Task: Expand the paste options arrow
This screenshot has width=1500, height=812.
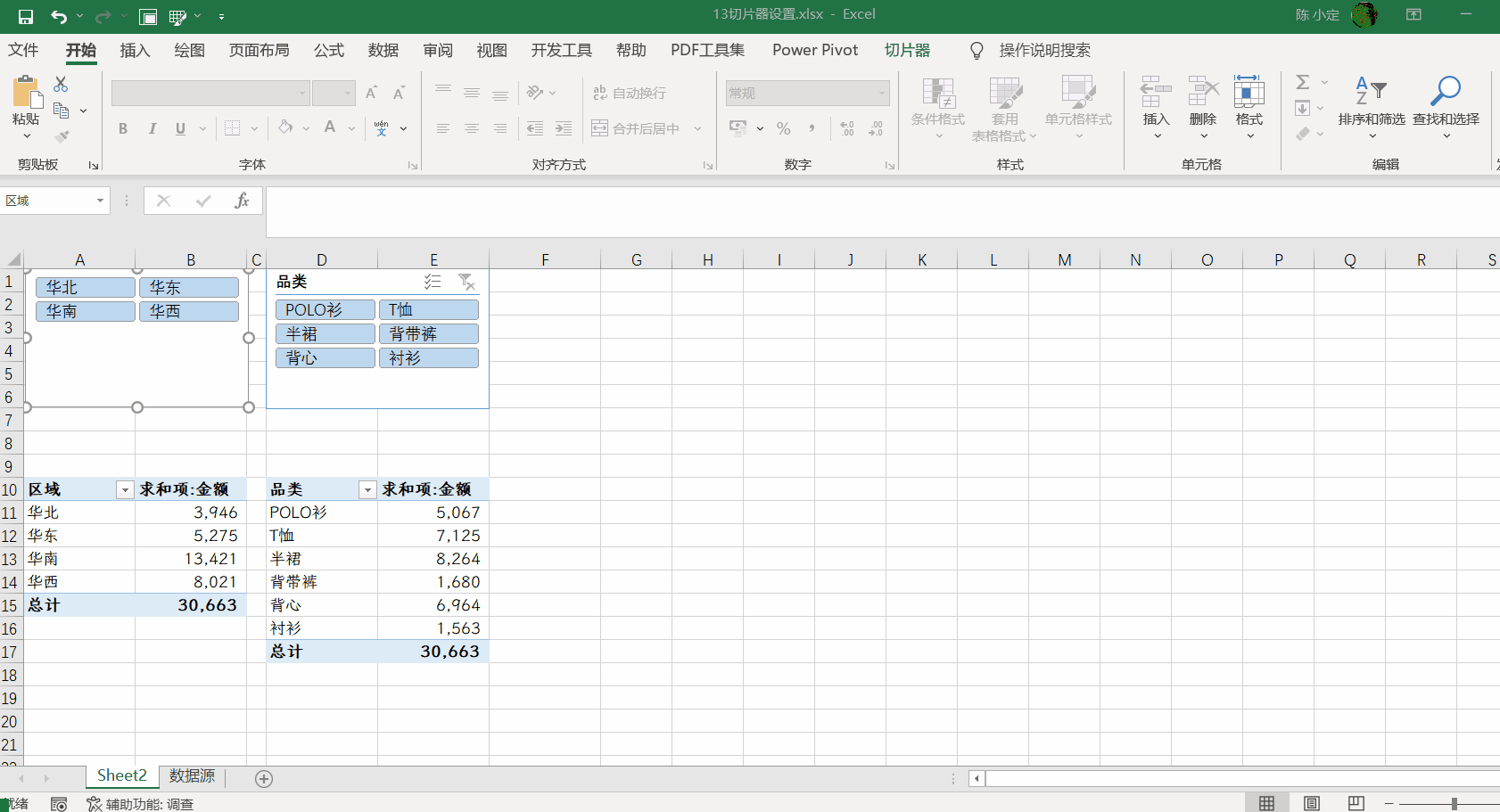Action: pyautogui.click(x=26, y=135)
